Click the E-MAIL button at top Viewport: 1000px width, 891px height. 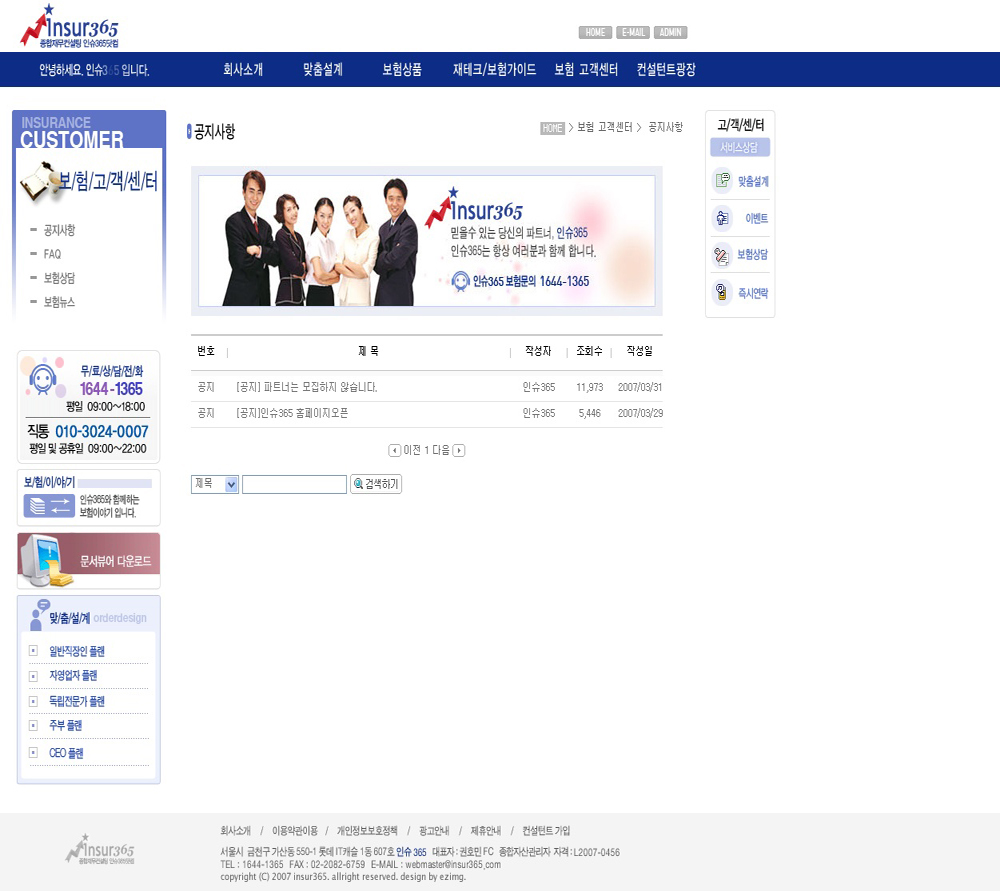click(x=633, y=32)
